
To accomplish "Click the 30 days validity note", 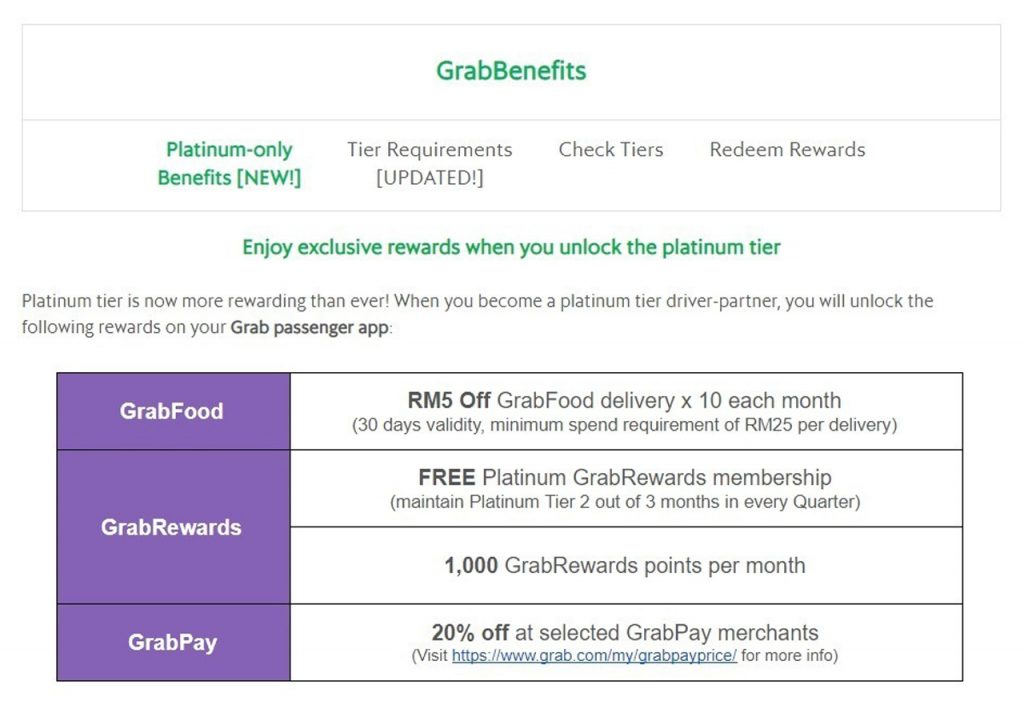I will point(624,425).
